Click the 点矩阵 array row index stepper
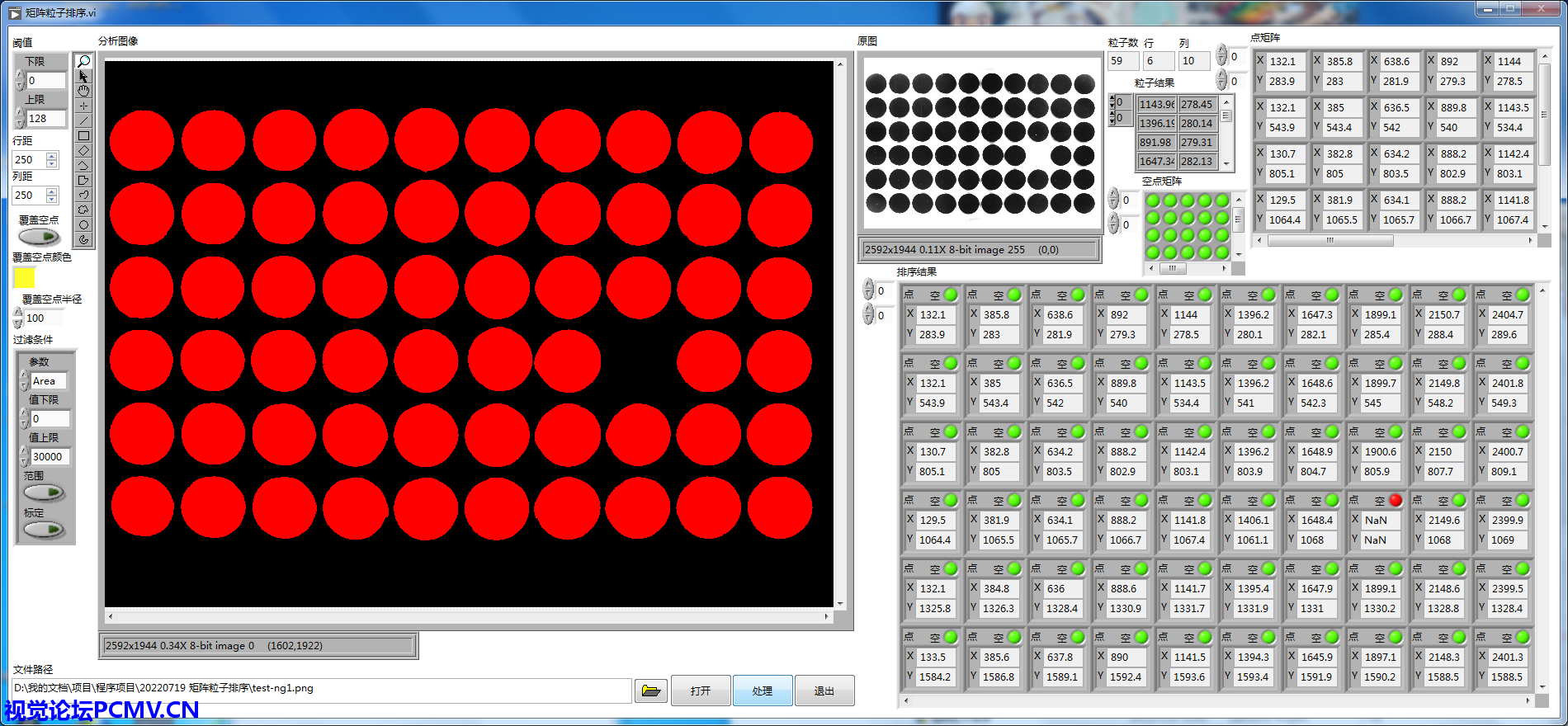This screenshot has width=1568, height=726. (x=1221, y=56)
